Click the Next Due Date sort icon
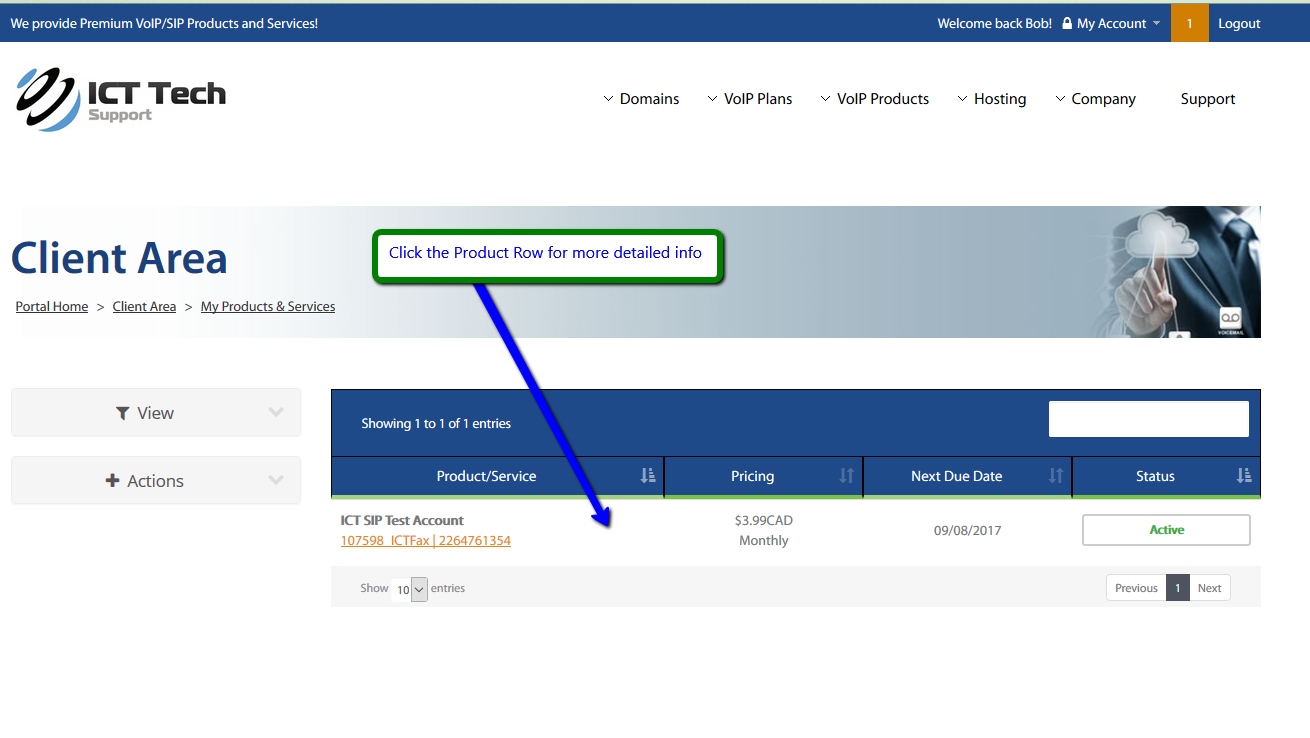The width and height of the screenshot is (1310, 738). tap(1055, 476)
